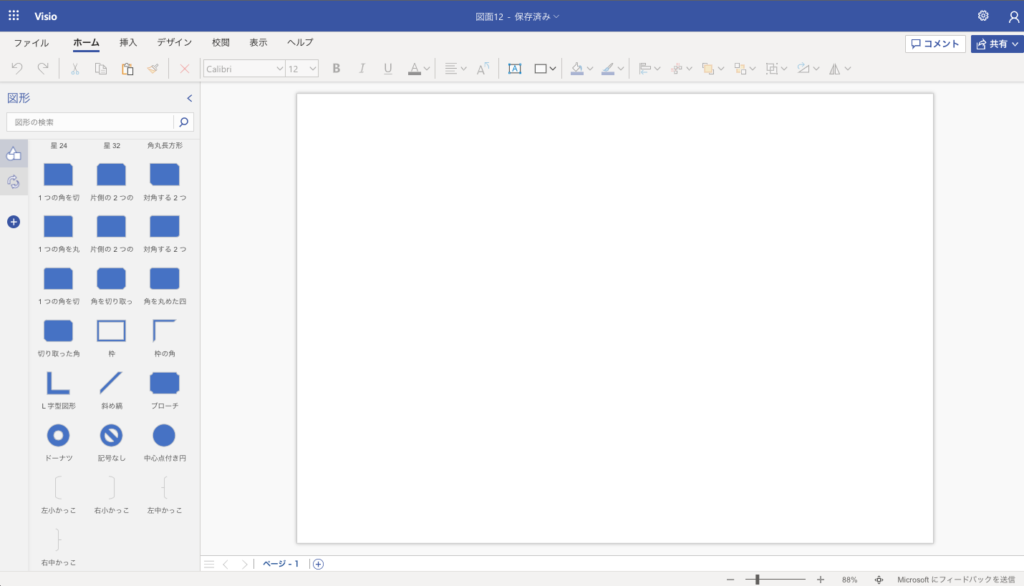
Task: Add a new page with plus icon
Action: point(318,564)
